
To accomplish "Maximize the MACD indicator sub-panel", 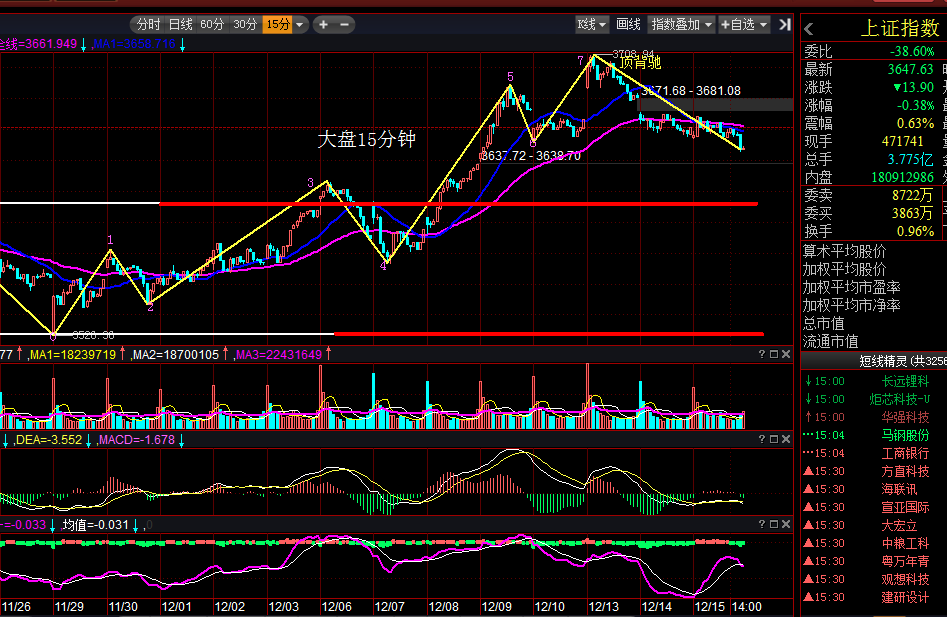I will click(x=774, y=440).
